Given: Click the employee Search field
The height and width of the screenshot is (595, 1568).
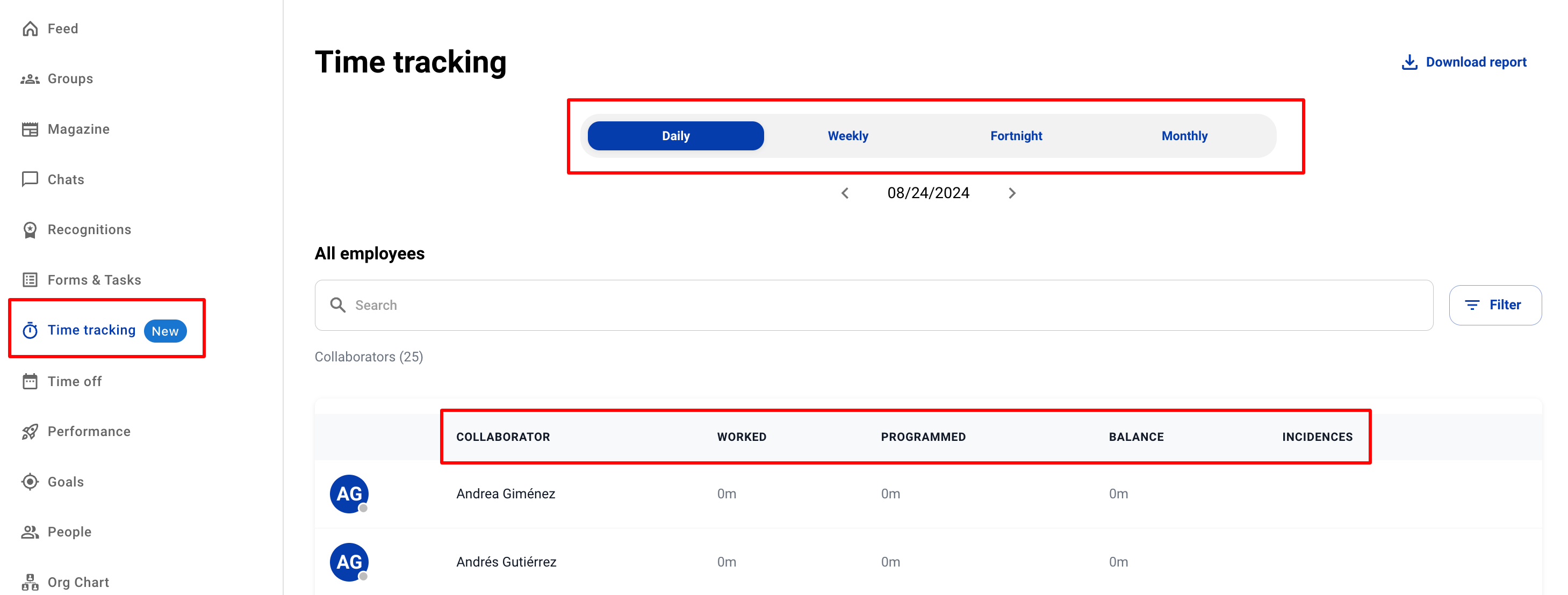Looking at the screenshot, I should (873, 306).
